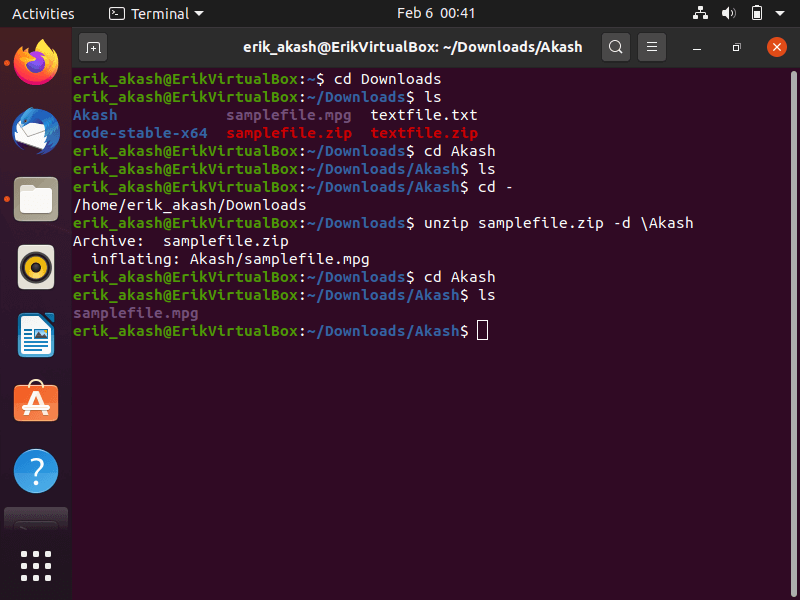Click the terminal prompt cursor area
Image resolution: width=800 pixels, height=600 pixels.
click(483, 331)
